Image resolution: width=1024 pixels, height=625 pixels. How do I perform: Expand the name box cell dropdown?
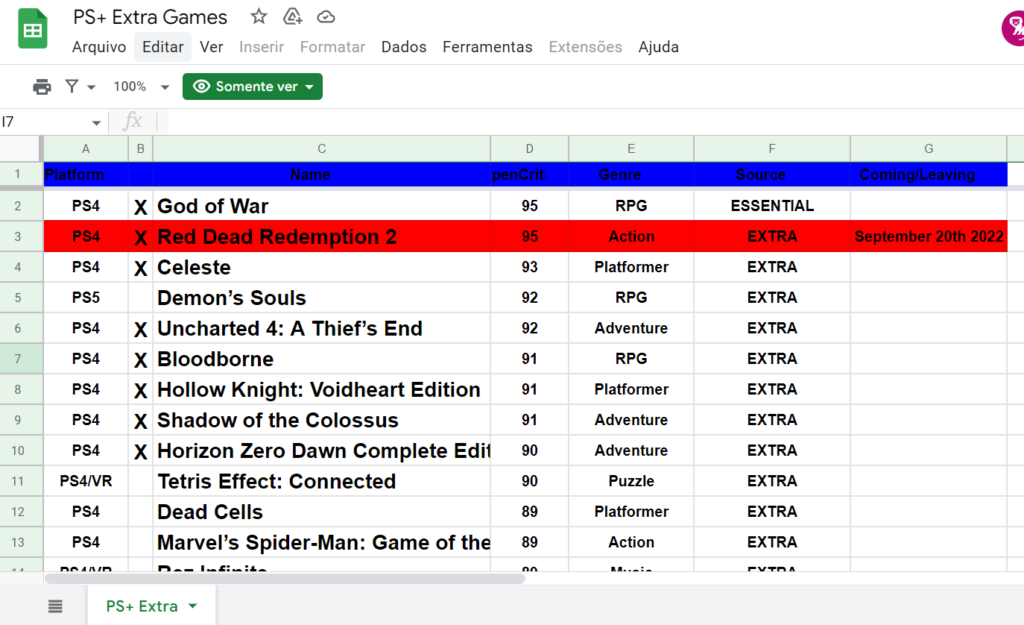(x=97, y=122)
